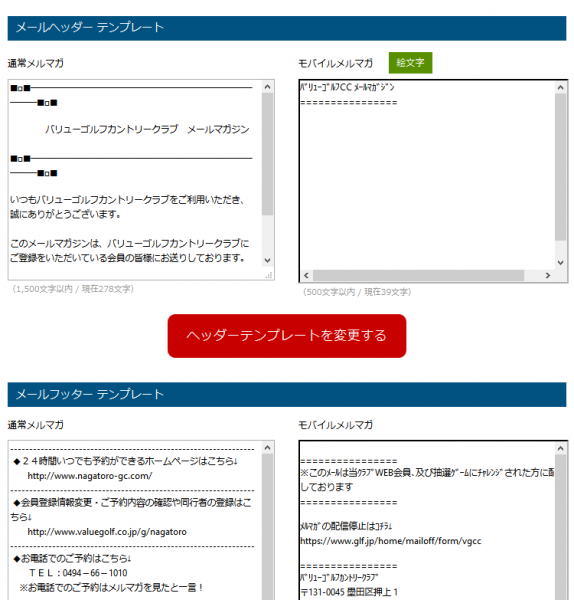Click down arrow of header 通常メルマガ scrollbar

click(267, 261)
